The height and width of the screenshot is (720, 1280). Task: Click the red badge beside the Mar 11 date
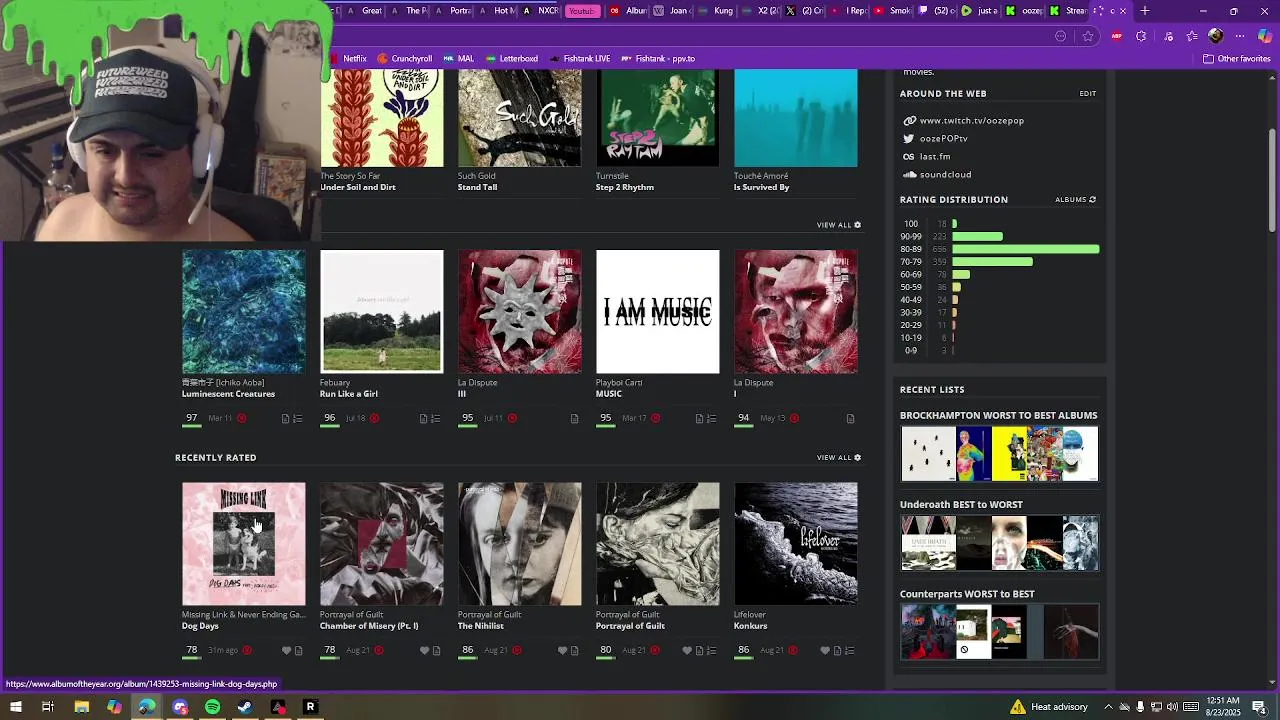[x=241, y=418]
